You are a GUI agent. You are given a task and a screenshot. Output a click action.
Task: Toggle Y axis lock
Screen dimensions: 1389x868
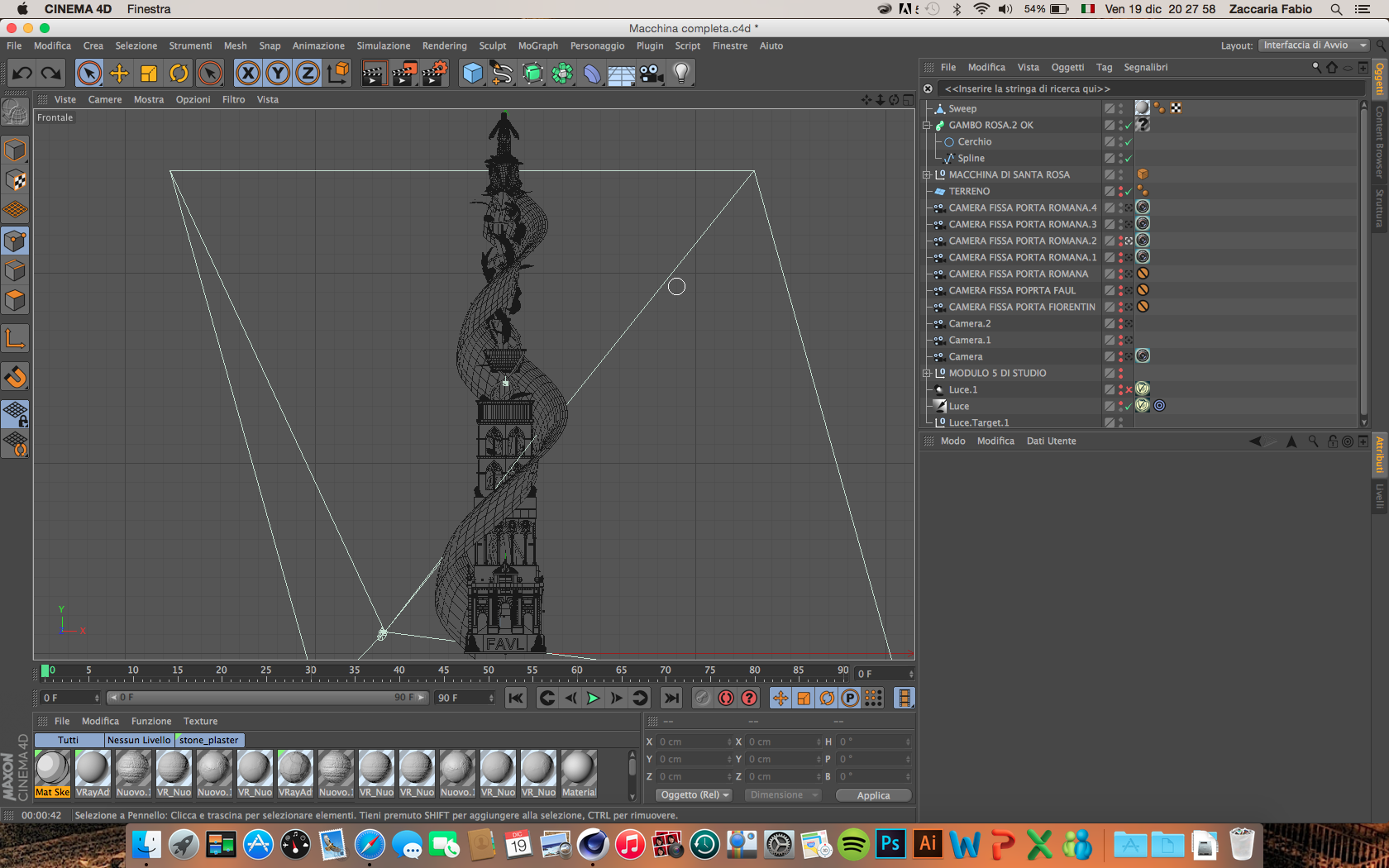pyautogui.click(x=278, y=74)
